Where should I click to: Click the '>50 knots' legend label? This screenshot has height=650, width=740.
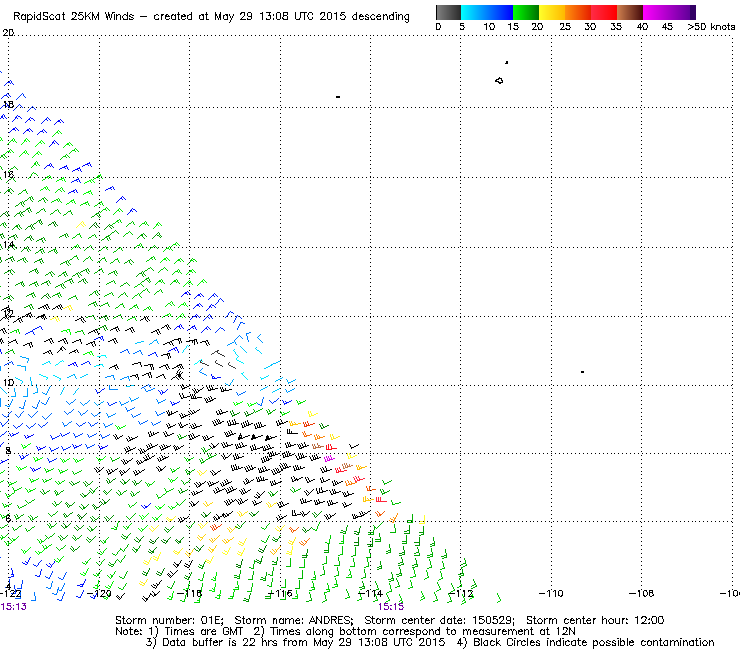711,27
